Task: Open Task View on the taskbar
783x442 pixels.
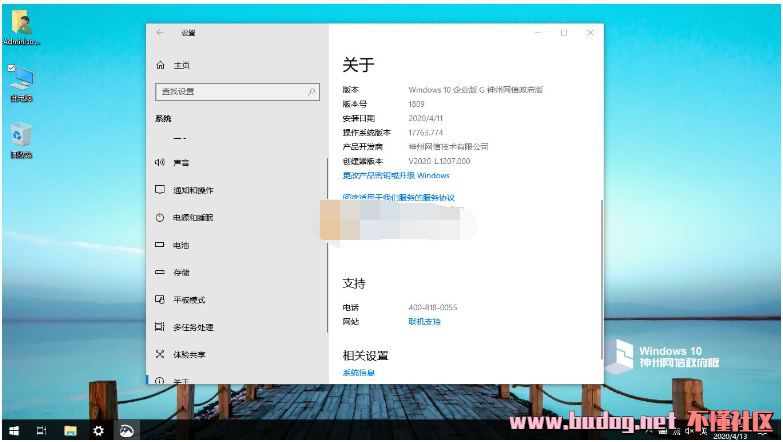Action: coord(42,431)
